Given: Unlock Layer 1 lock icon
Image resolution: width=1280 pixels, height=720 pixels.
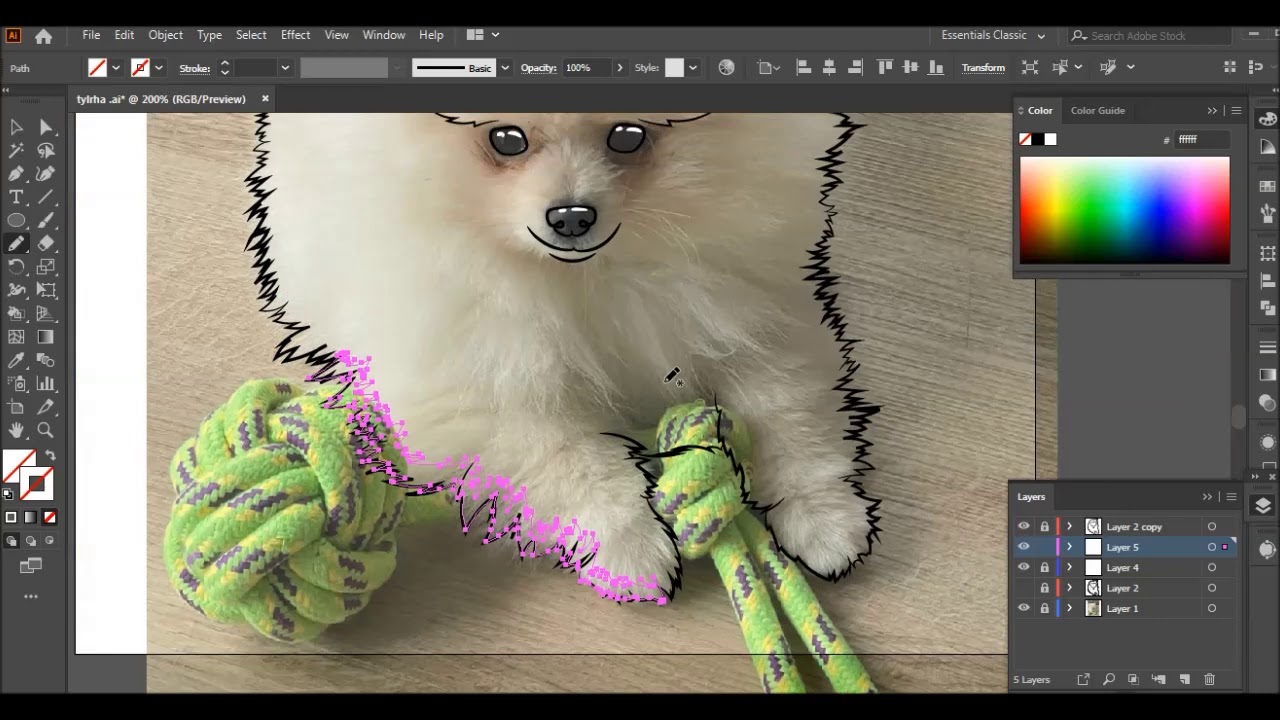Looking at the screenshot, I should [x=1044, y=608].
